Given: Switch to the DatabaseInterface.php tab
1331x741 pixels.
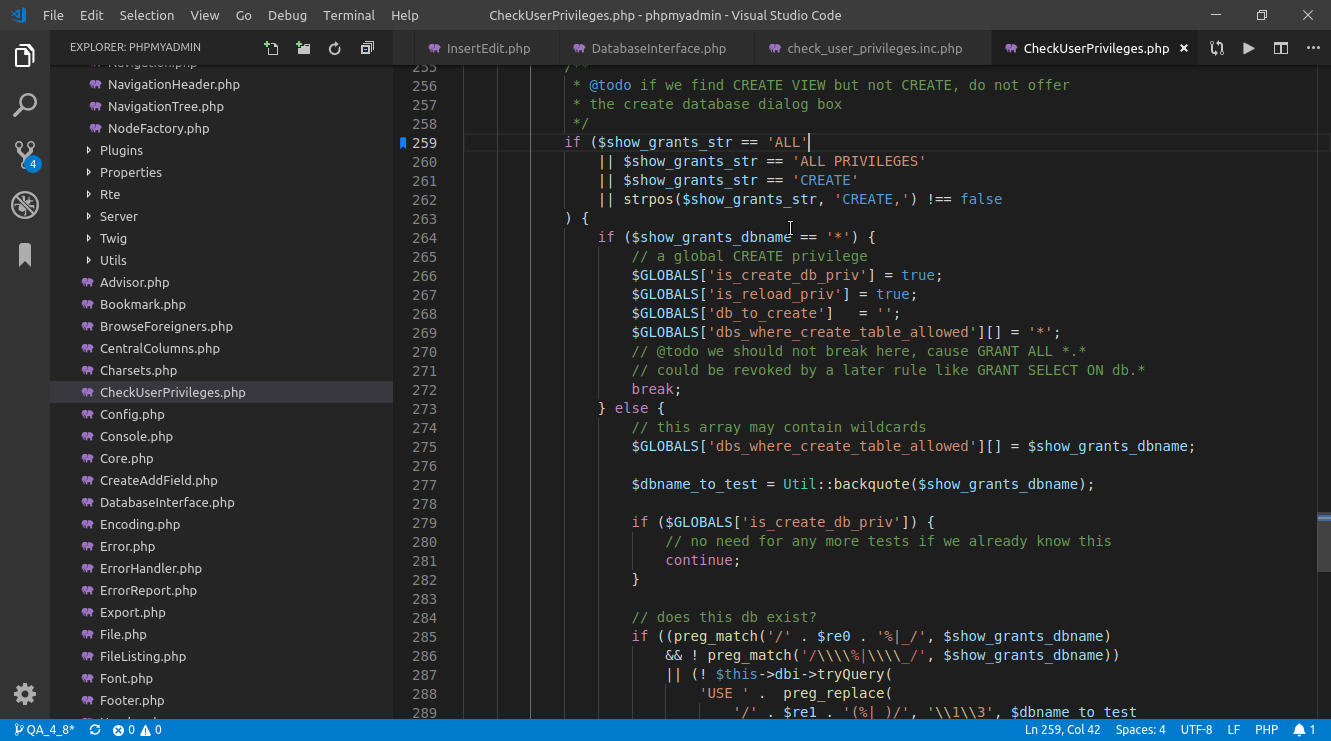Looking at the screenshot, I should tap(658, 48).
